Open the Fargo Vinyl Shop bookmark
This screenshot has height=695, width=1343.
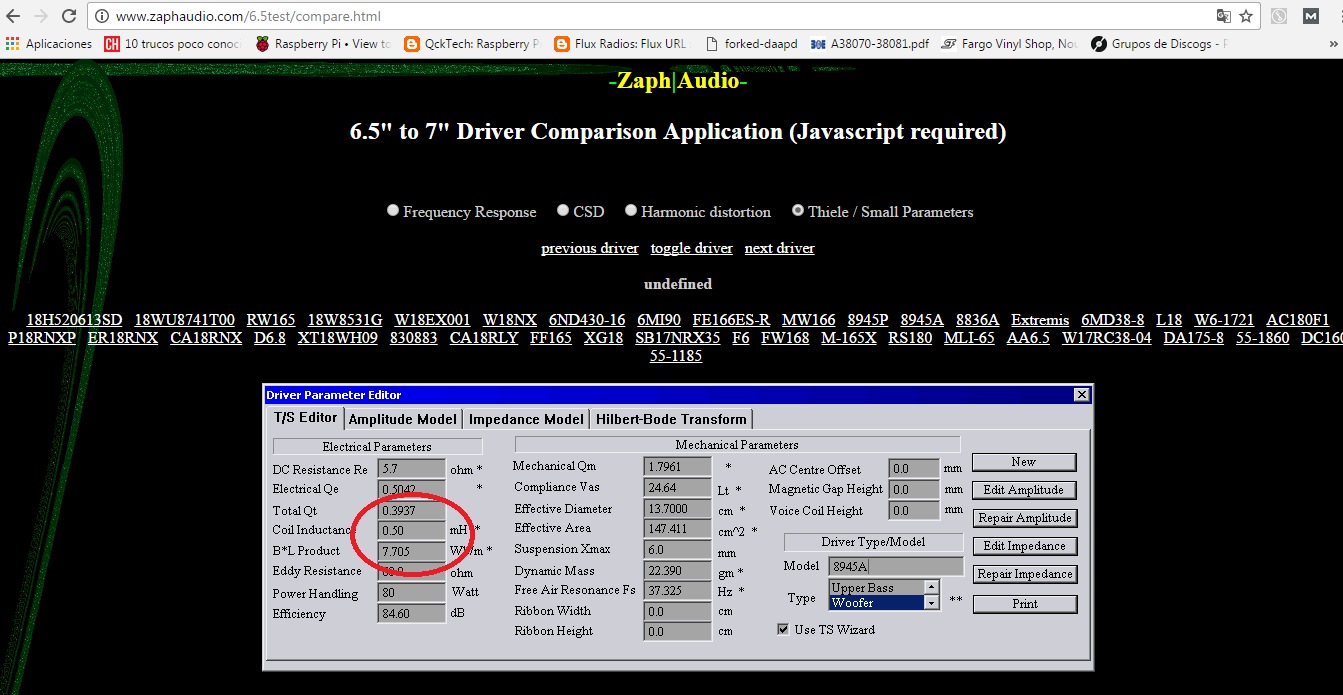click(1010, 44)
